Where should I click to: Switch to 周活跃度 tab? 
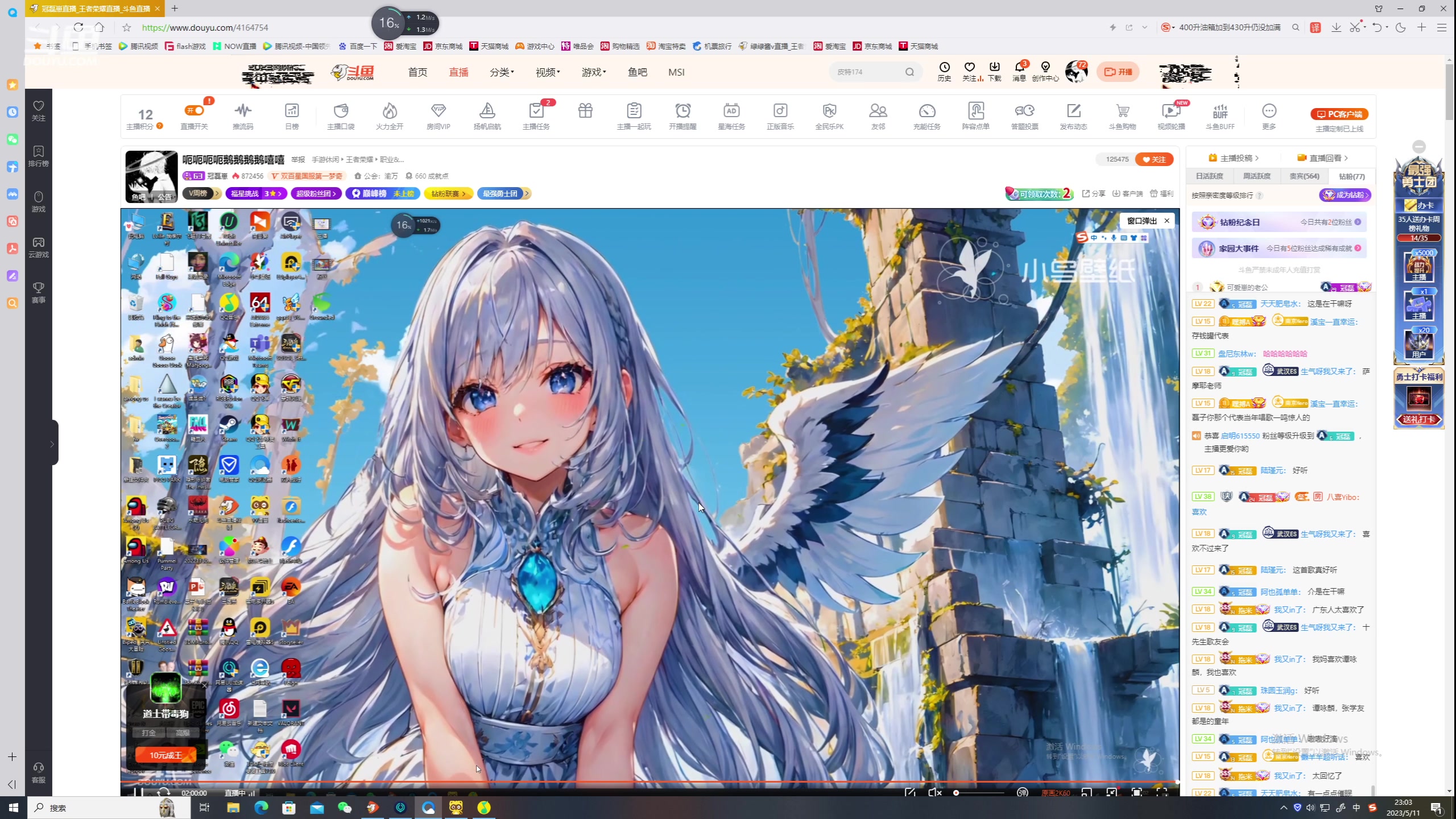1256,176
